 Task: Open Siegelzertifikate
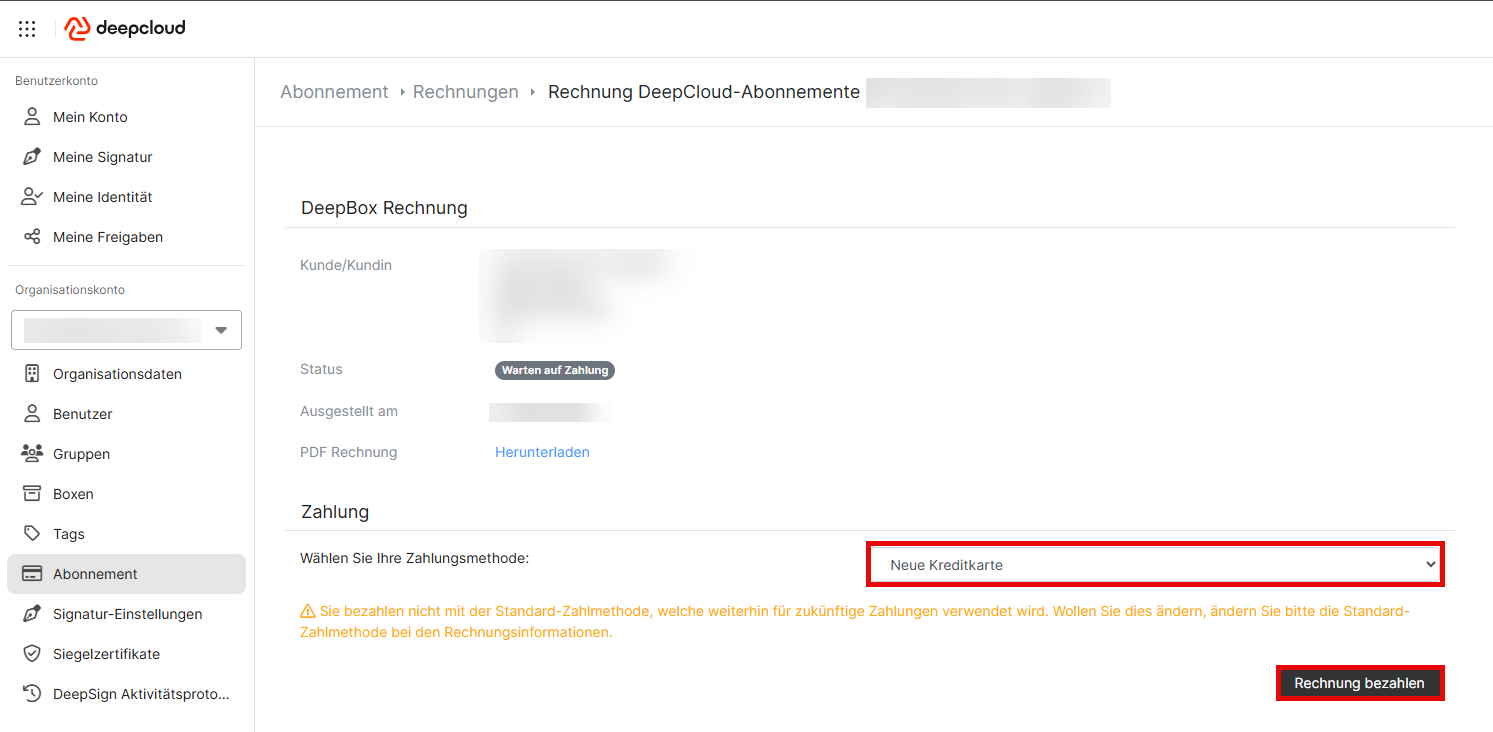tap(126, 654)
